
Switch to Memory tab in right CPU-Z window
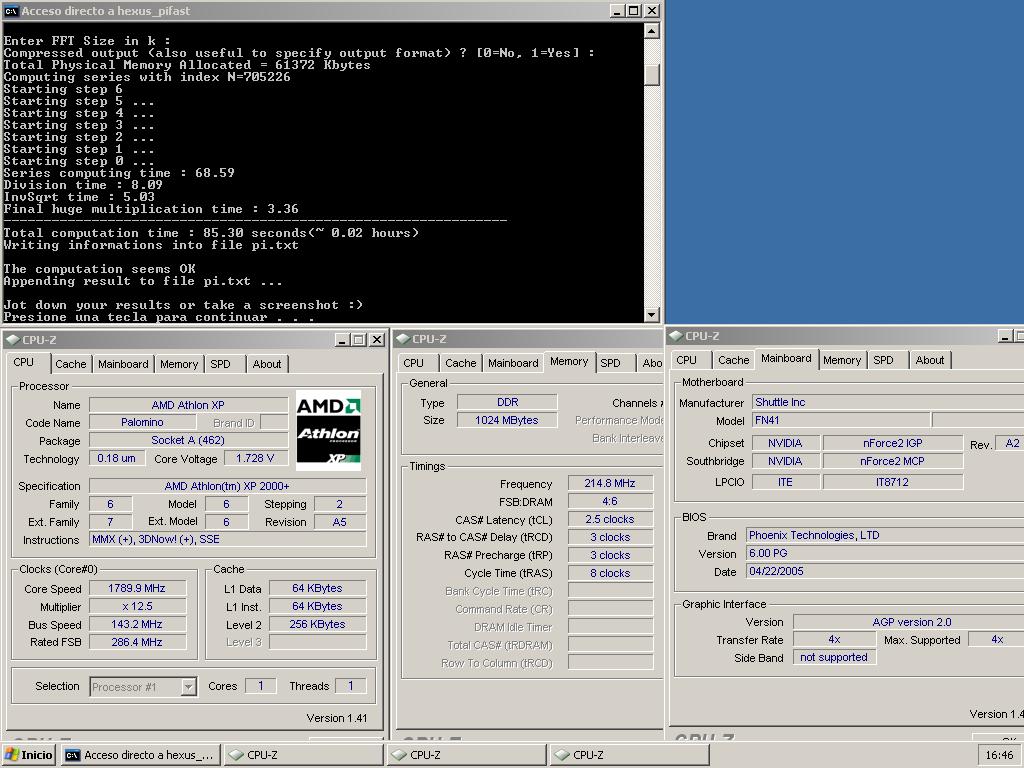[842, 360]
